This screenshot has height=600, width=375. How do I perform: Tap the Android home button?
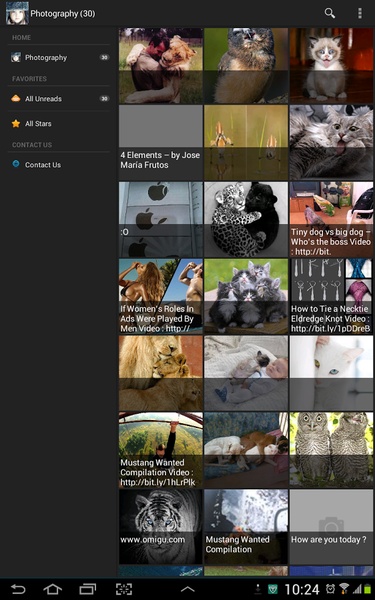click(x=52, y=589)
